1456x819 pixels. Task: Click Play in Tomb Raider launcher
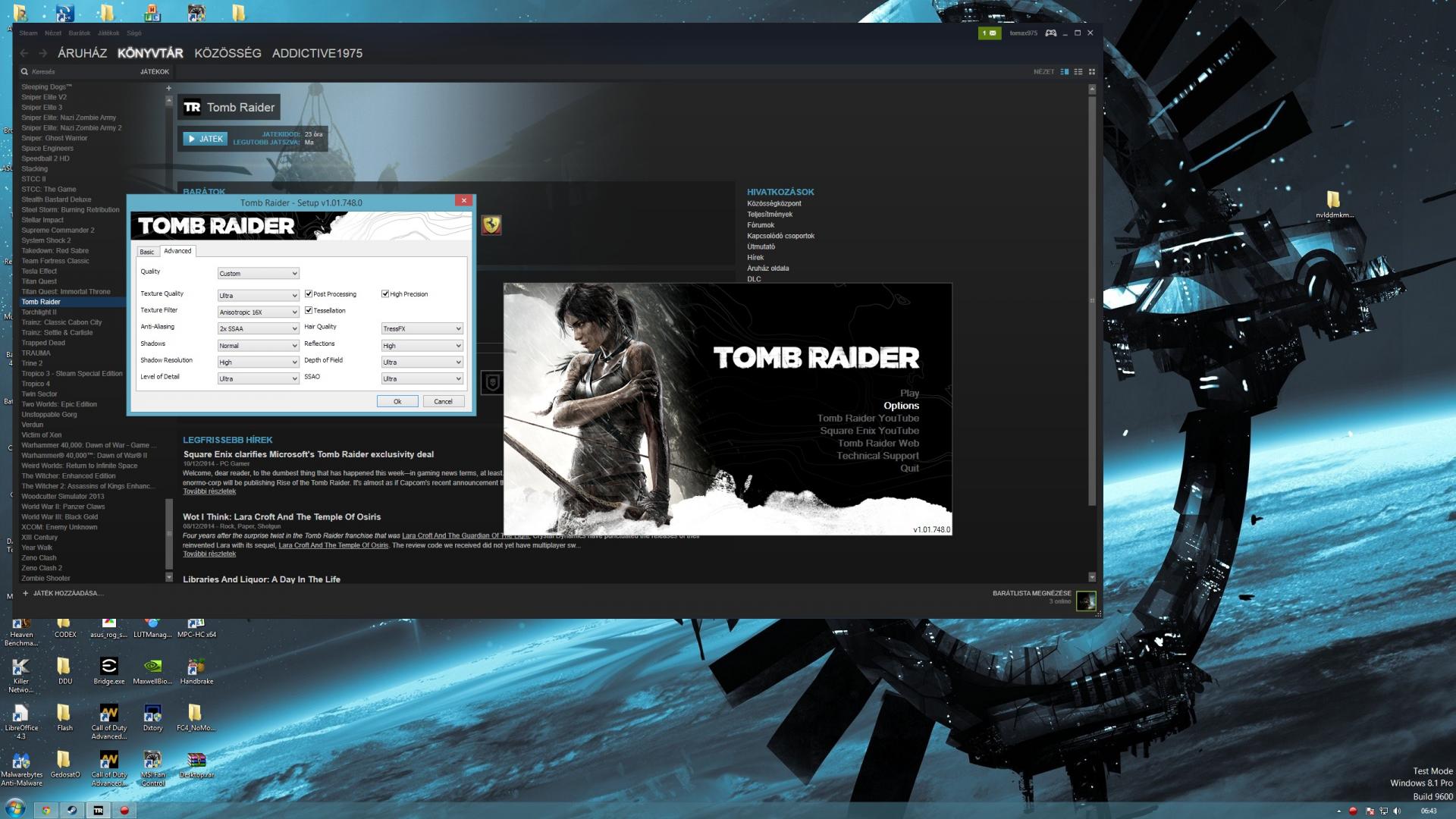click(x=909, y=393)
